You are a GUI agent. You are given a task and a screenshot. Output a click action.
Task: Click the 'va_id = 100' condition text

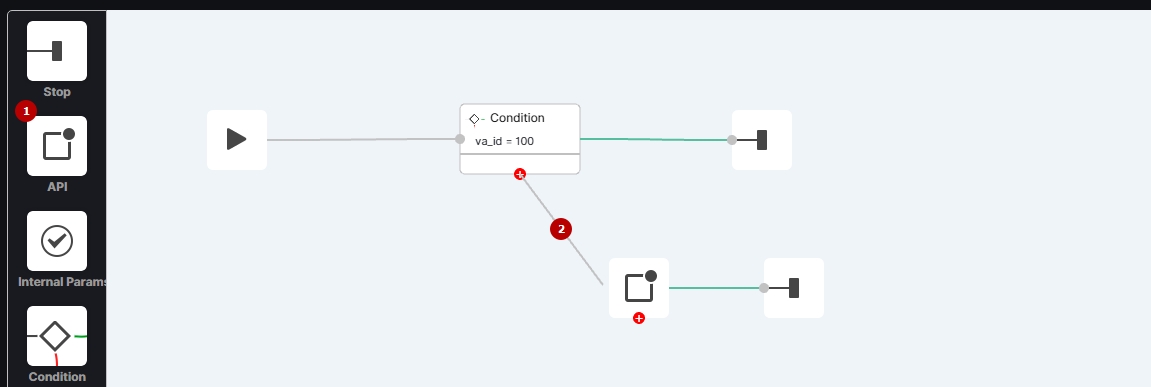click(504, 141)
